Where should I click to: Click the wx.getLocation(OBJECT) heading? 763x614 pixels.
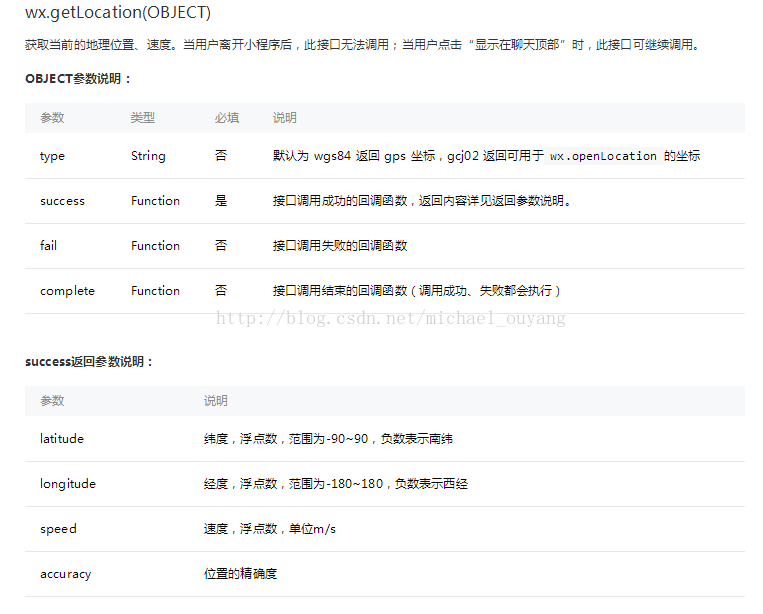coord(118,12)
